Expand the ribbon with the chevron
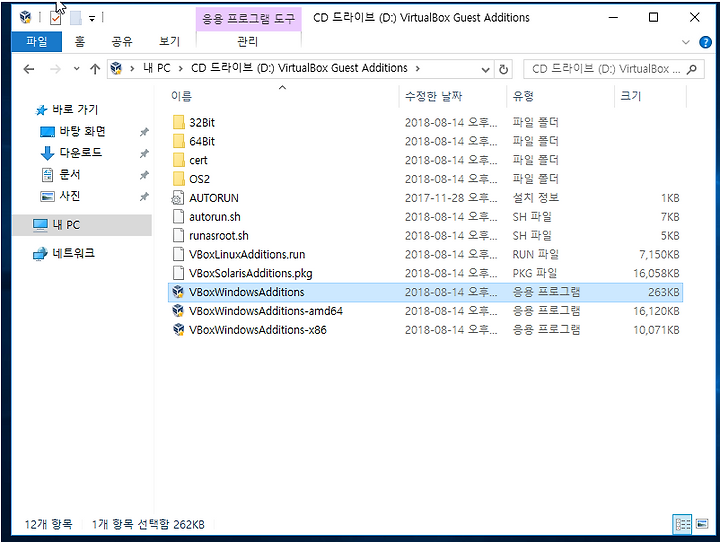This screenshot has width=720, height=542. [686, 42]
